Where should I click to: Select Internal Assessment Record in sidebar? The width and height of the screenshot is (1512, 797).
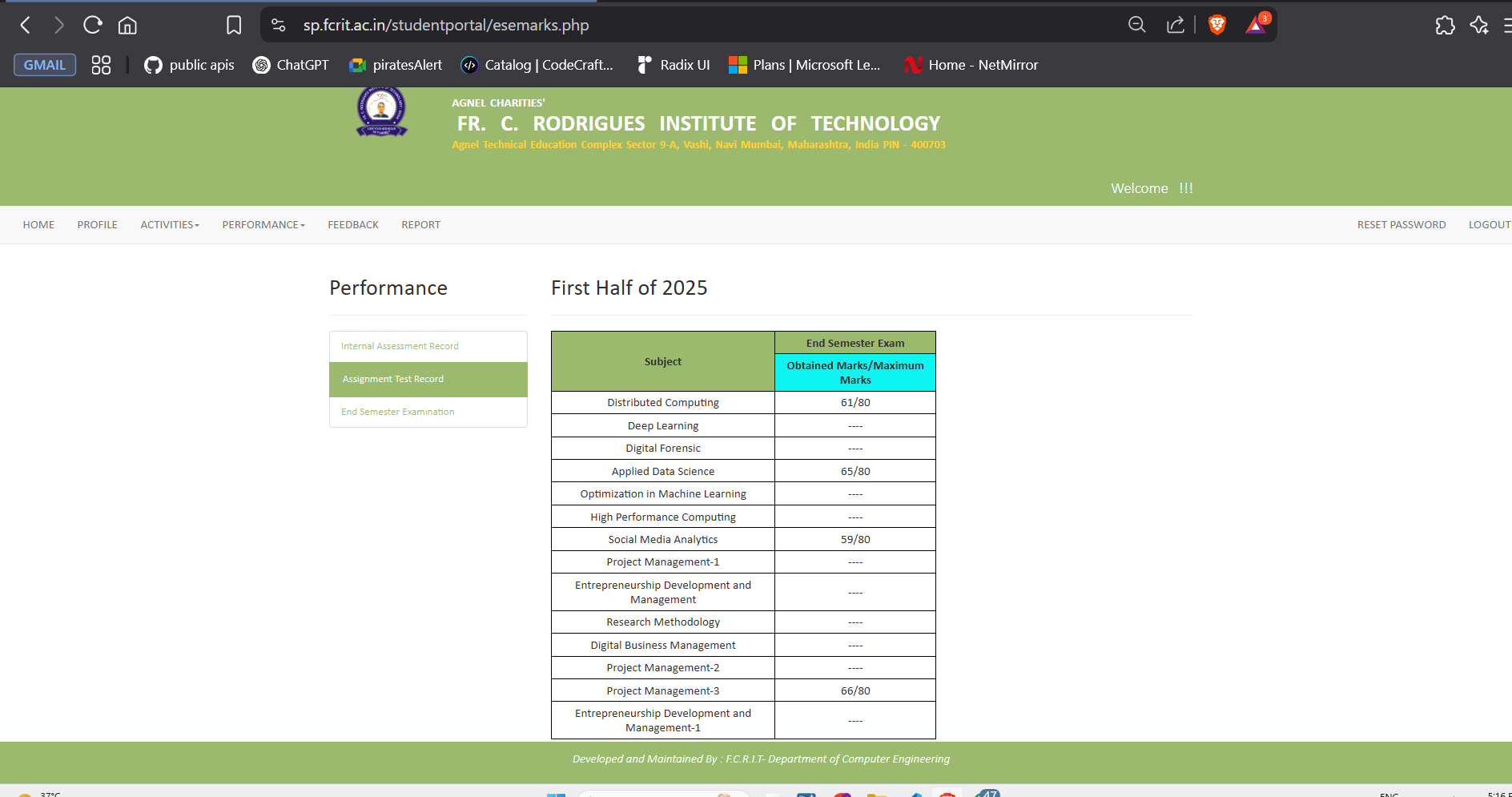coord(400,346)
